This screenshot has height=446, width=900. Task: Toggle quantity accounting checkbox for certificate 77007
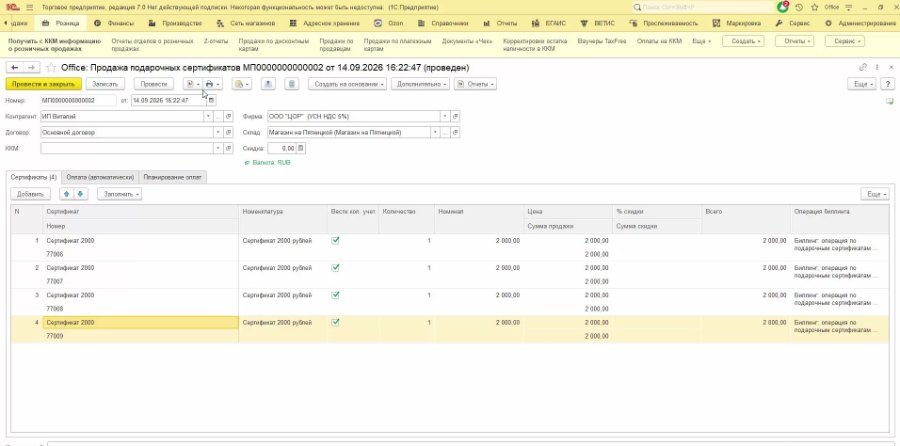[x=335, y=267]
